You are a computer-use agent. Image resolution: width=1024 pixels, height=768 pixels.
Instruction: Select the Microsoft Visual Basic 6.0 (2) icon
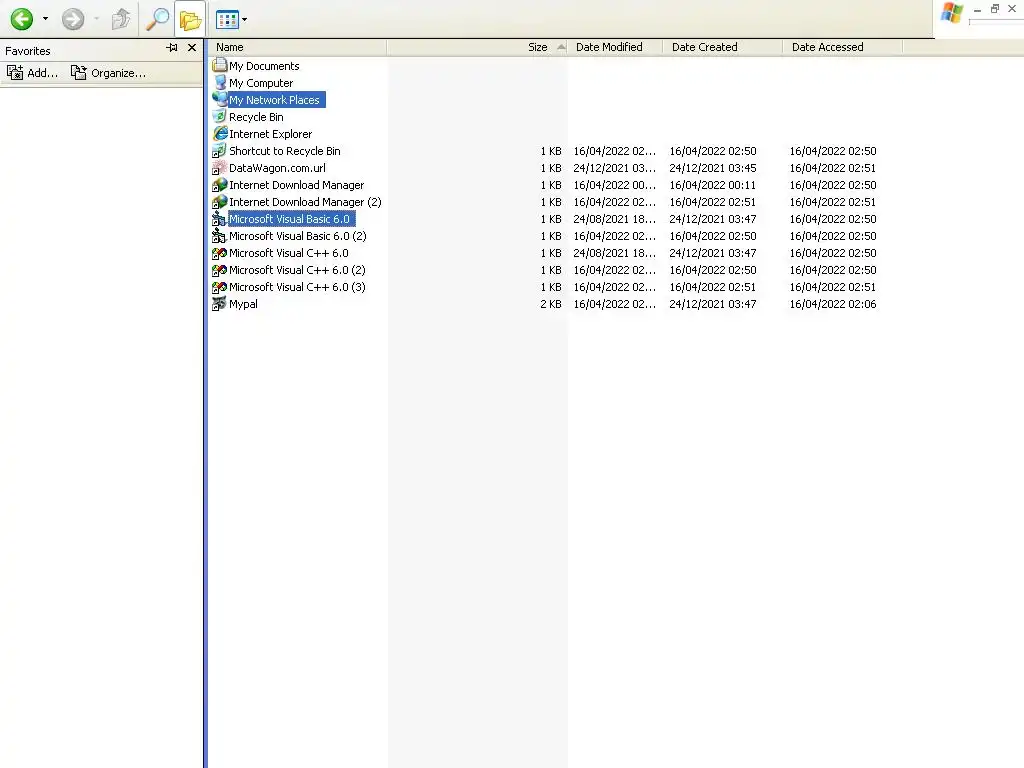pos(220,235)
